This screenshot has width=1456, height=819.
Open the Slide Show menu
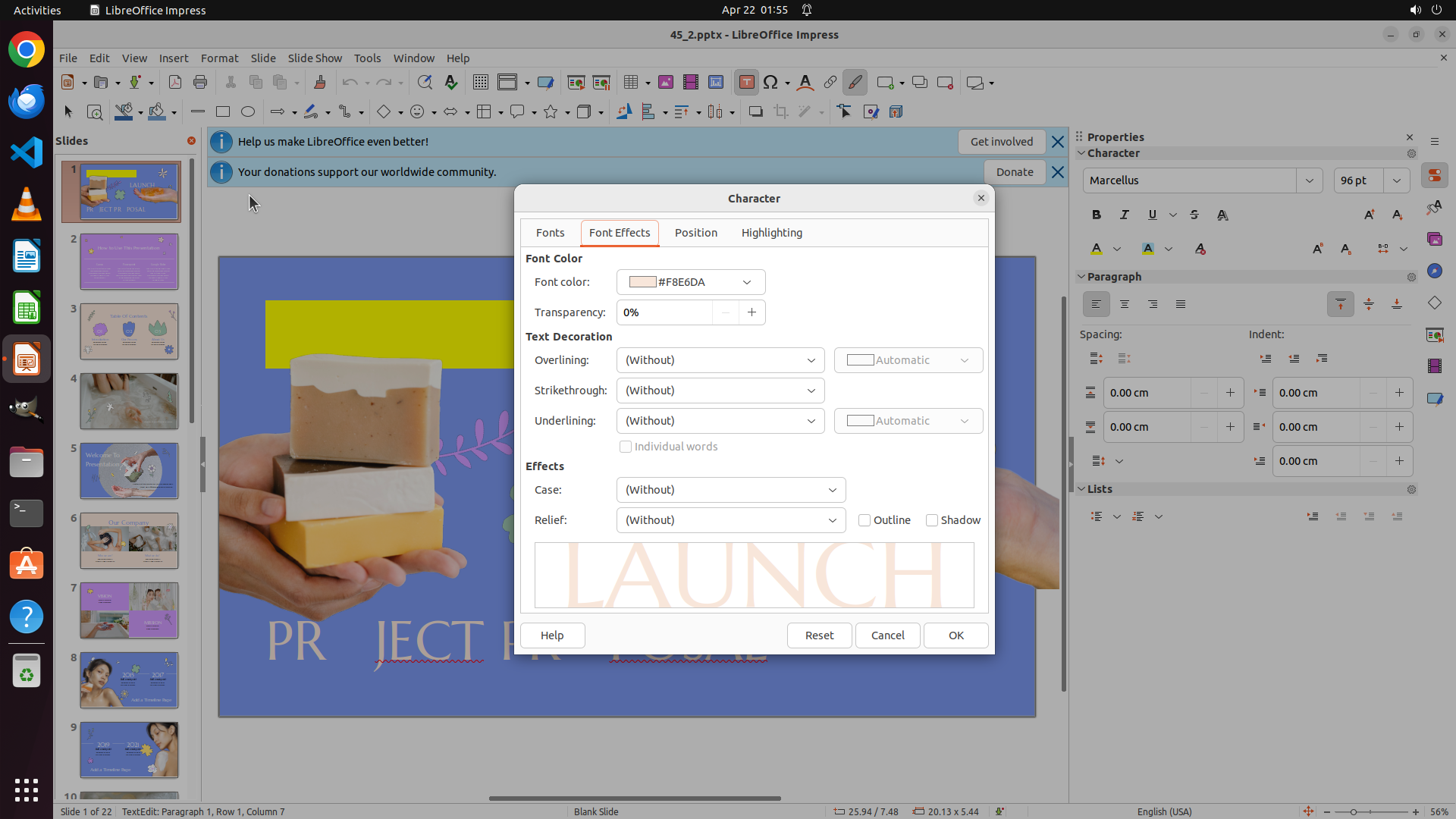[x=315, y=58]
